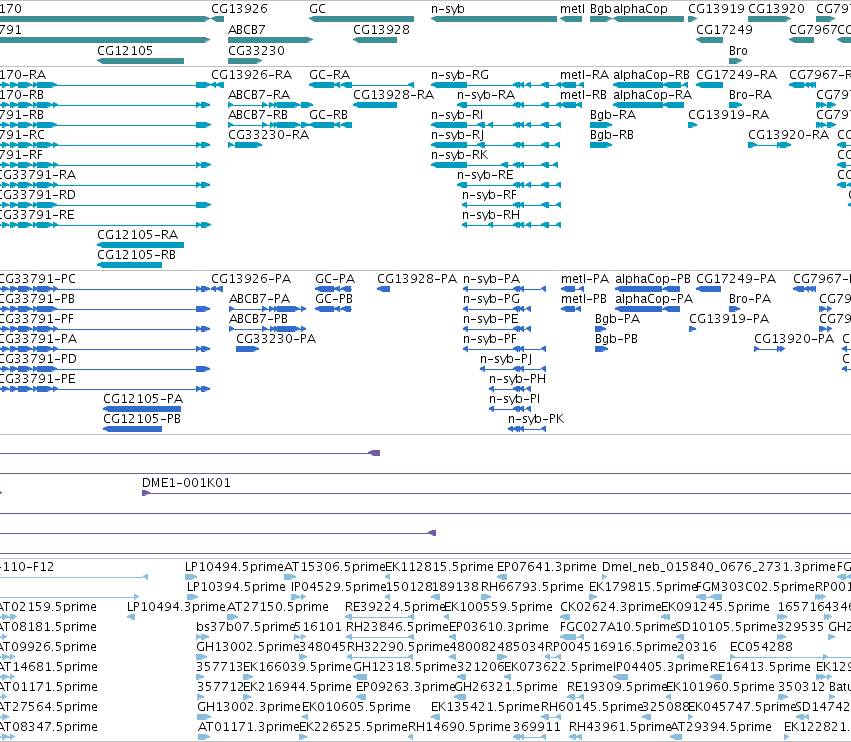Image resolution: width=851 pixels, height=742 pixels.
Task: Select transcript metl-RB
Action: point(583,95)
